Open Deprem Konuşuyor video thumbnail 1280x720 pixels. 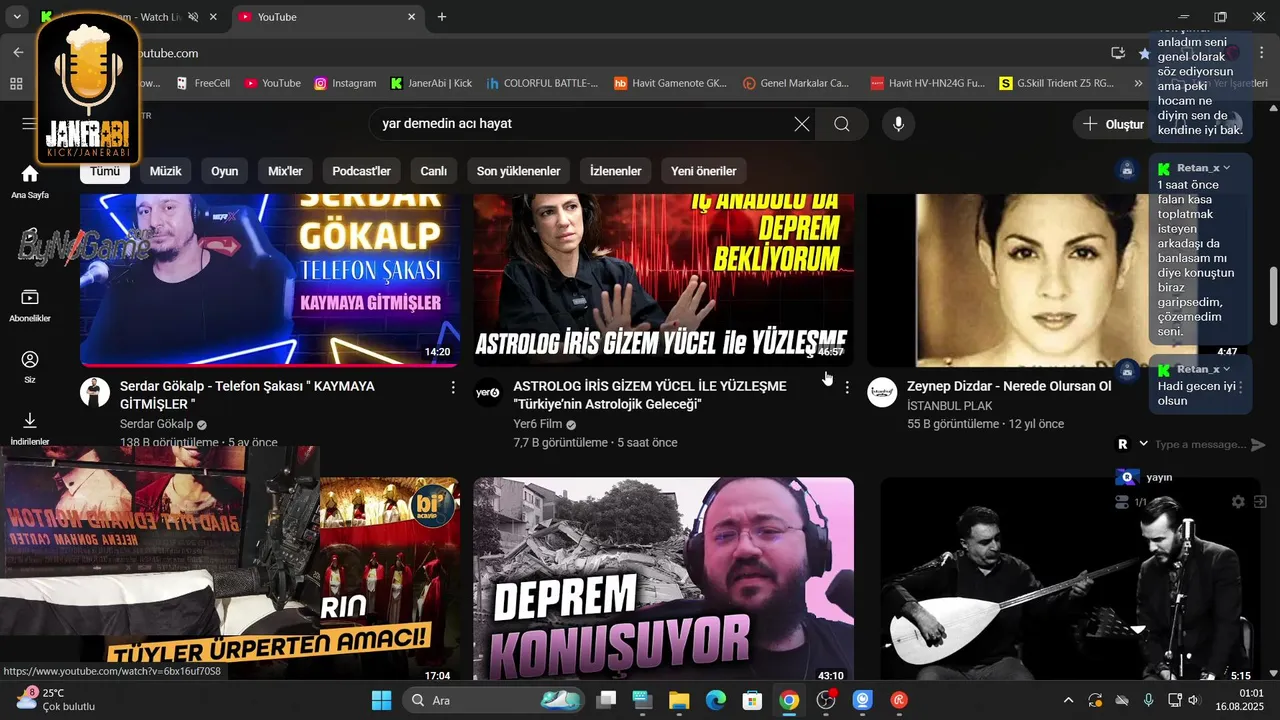click(x=663, y=580)
